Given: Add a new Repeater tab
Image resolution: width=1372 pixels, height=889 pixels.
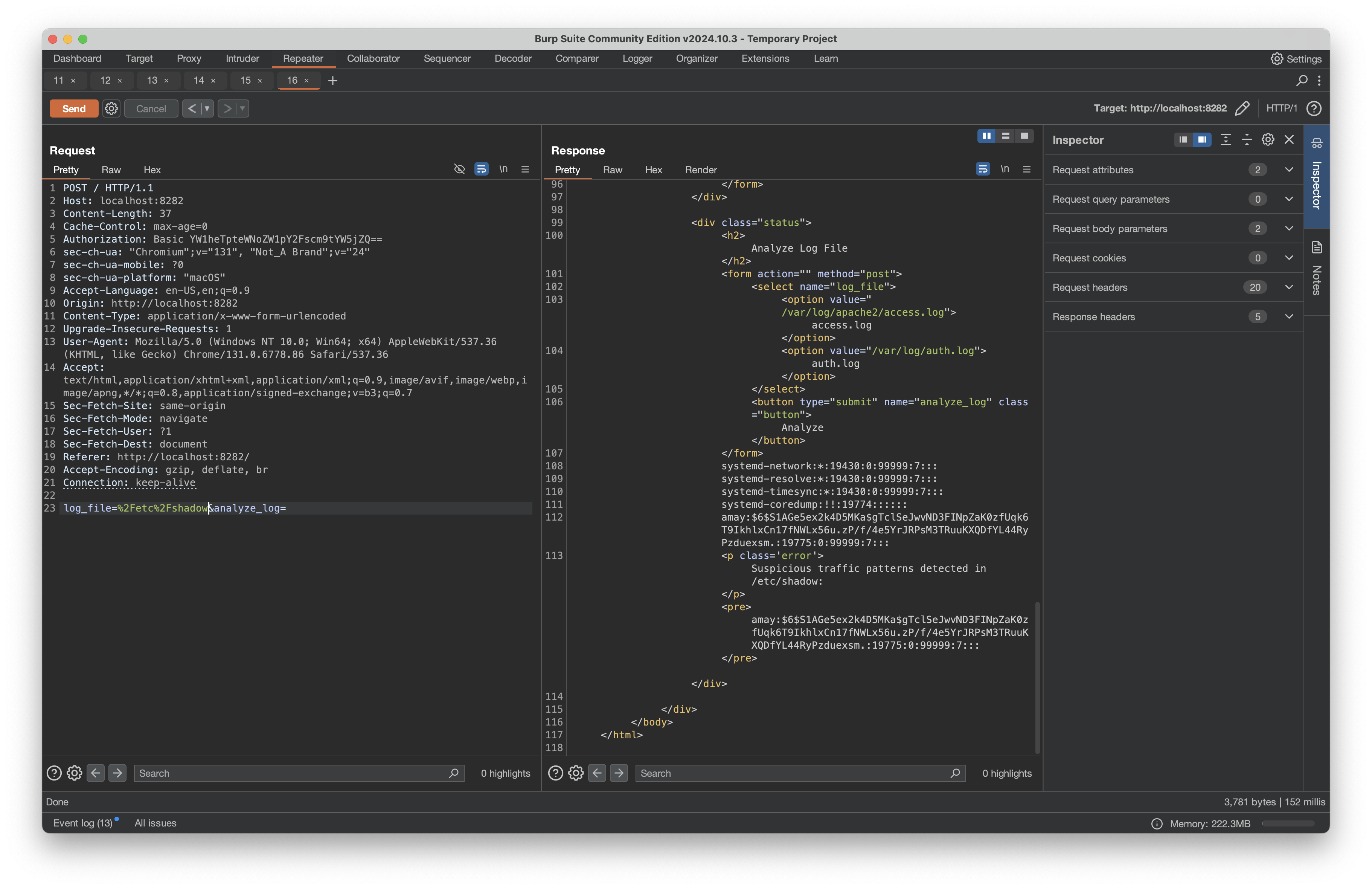Looking at the screenshot, I should 332,81.
